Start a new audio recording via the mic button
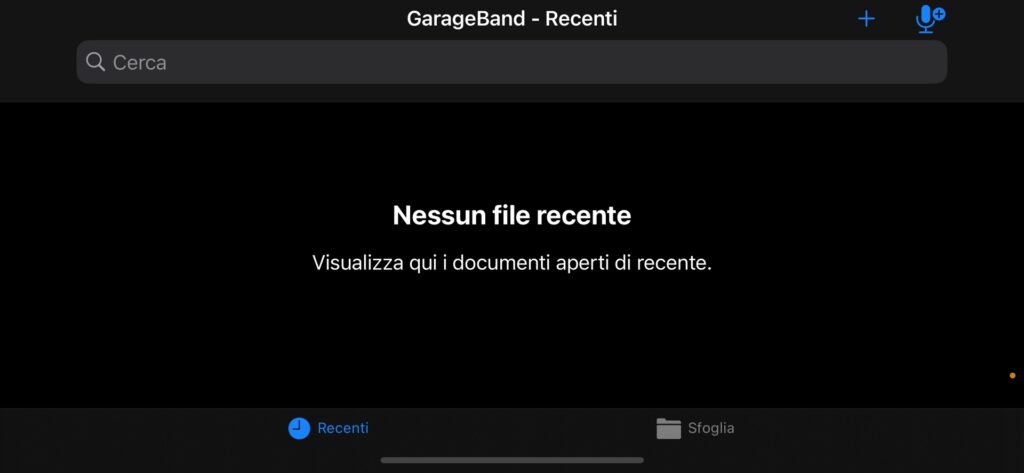 (930, 20)
